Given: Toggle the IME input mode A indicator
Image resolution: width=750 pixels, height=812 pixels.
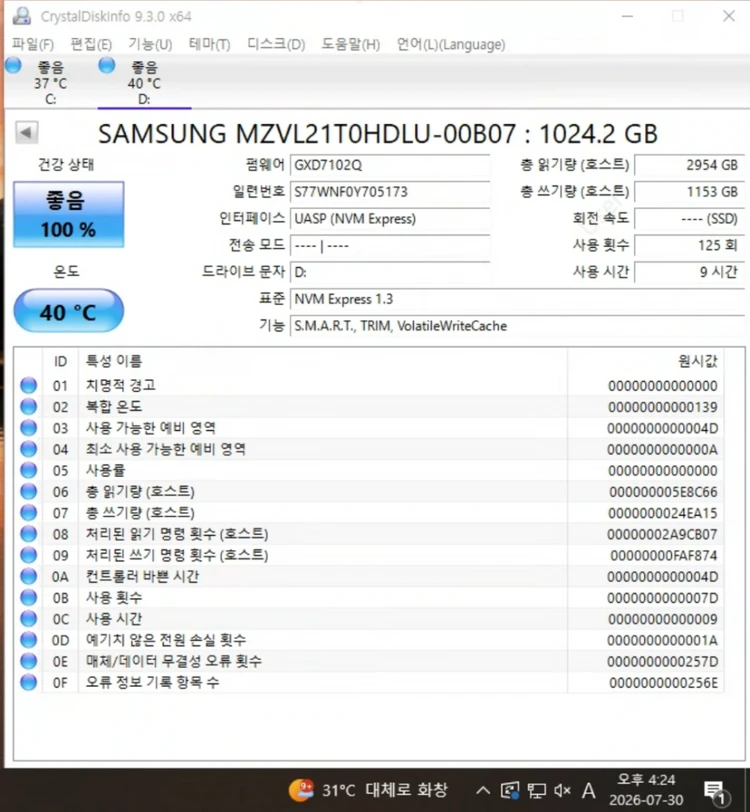Looking at the screenshot, I should point(588,790).
